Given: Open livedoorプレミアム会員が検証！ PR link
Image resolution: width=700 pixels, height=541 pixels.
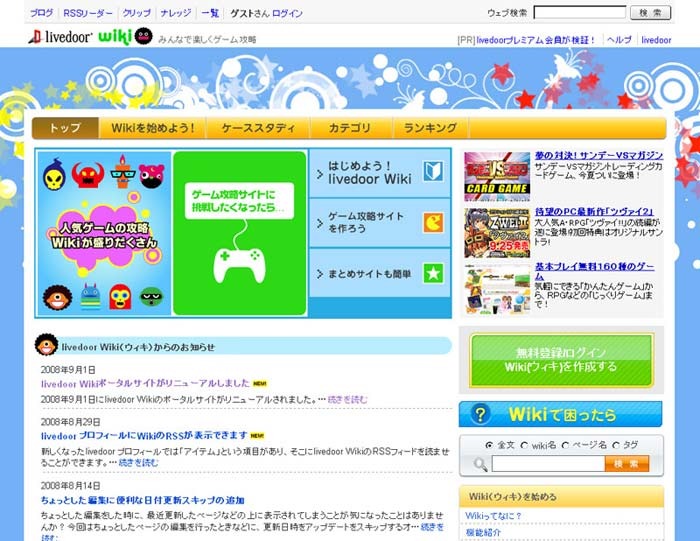Looking at the screenshot, I should (x=536, y=40).
